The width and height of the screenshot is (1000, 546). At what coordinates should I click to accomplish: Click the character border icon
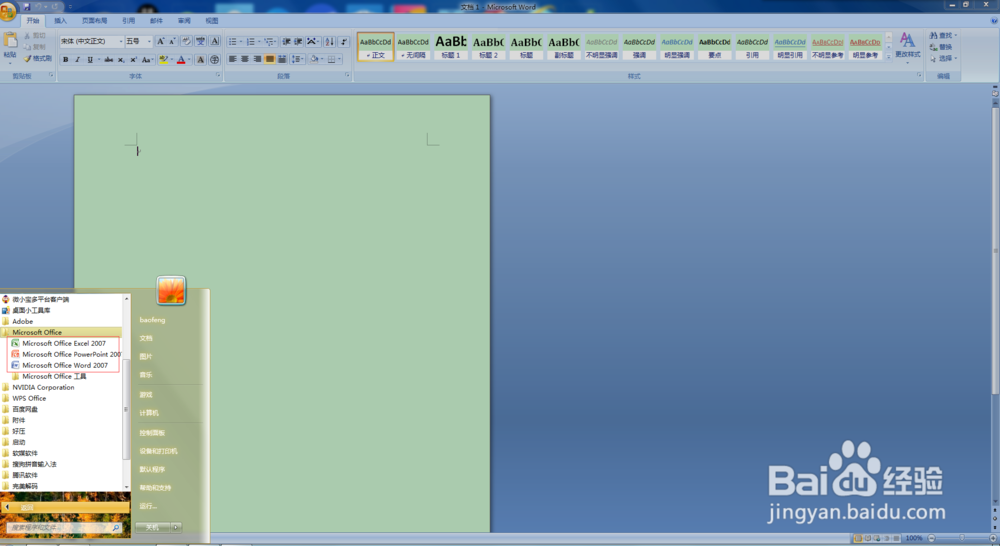coord(215,41)
